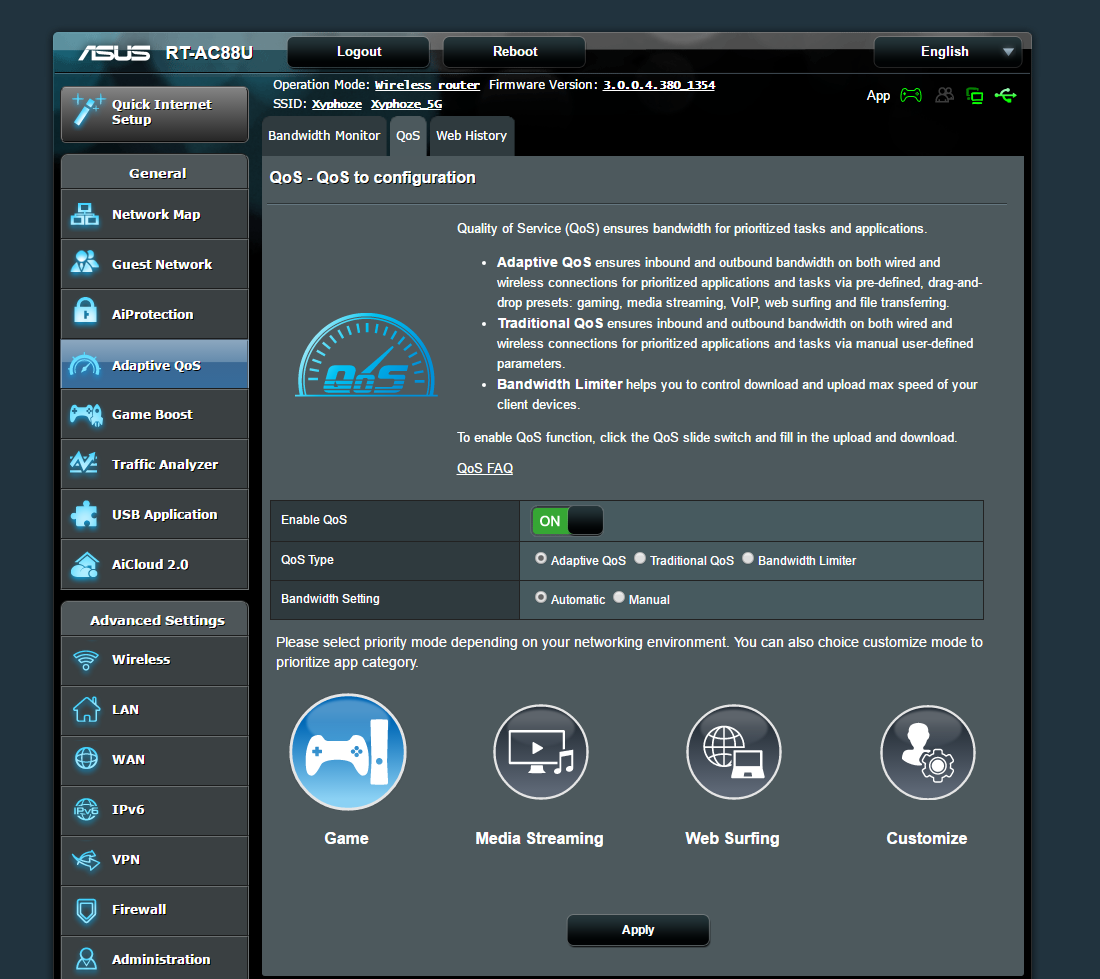1100x979 pixels.
Task: Open AiProtection lock icon
Action: point(86,310)
